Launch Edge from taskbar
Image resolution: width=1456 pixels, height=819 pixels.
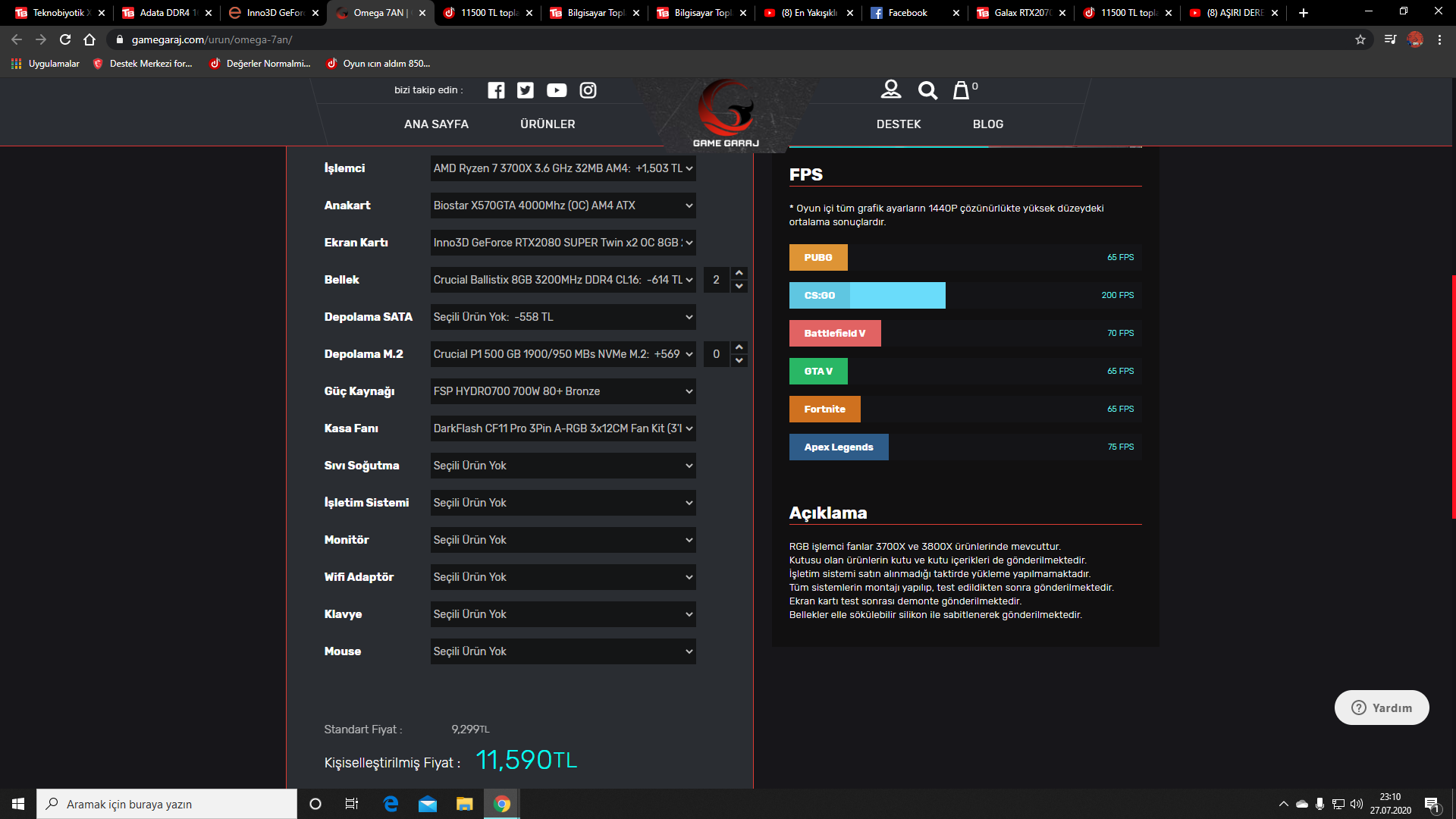point(391,804)
